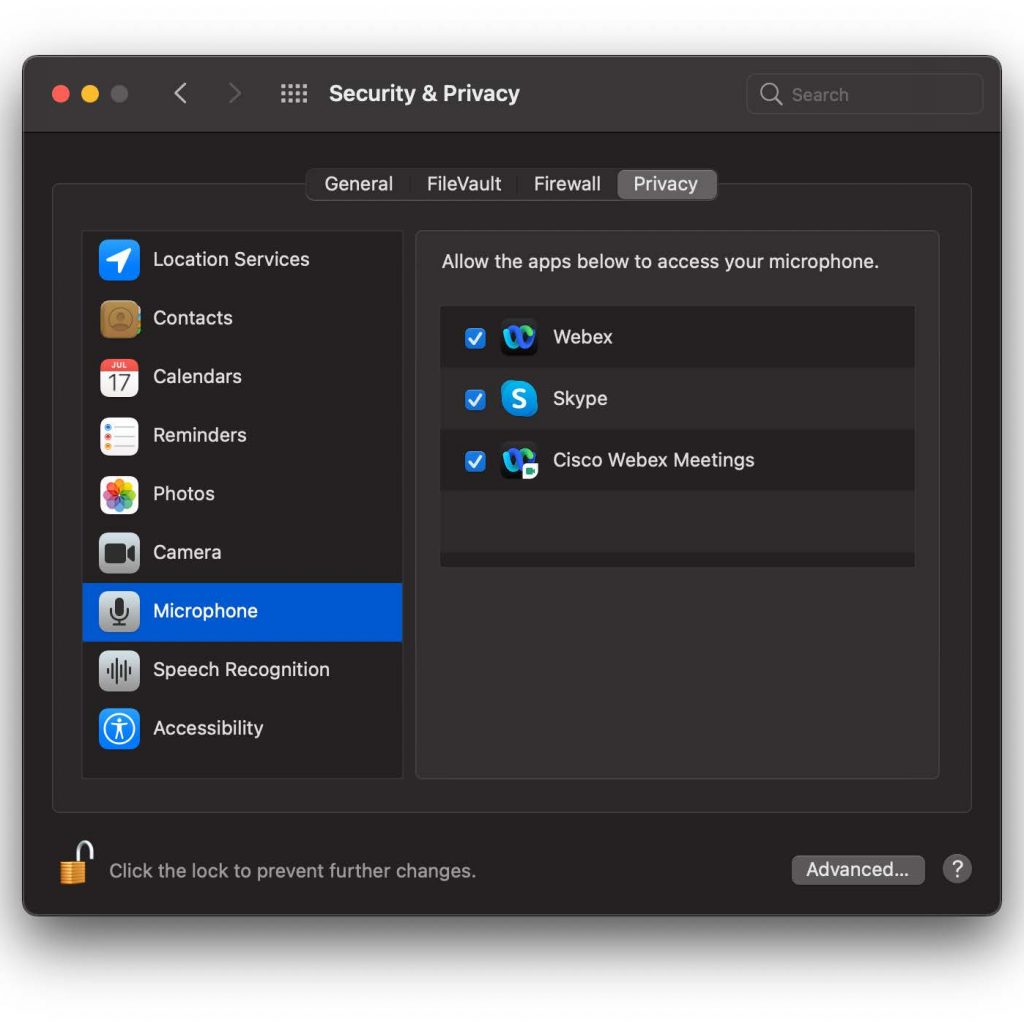
Task: Minimize the window with yellow button
Action: [90, 94]
